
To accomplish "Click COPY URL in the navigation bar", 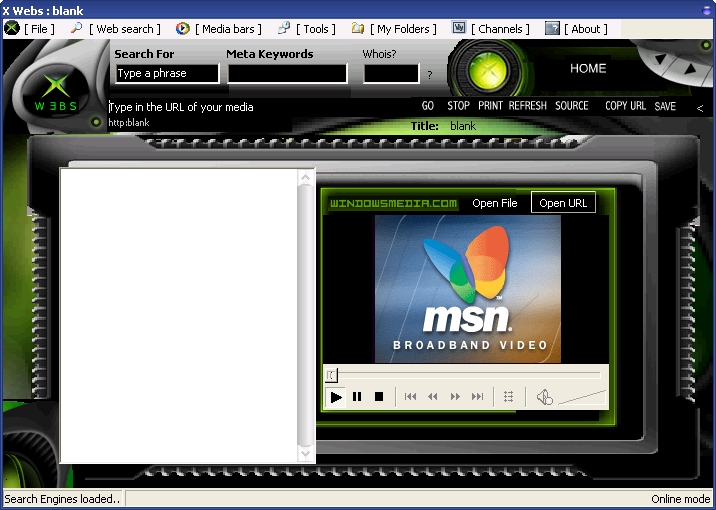I will point(625,106).
